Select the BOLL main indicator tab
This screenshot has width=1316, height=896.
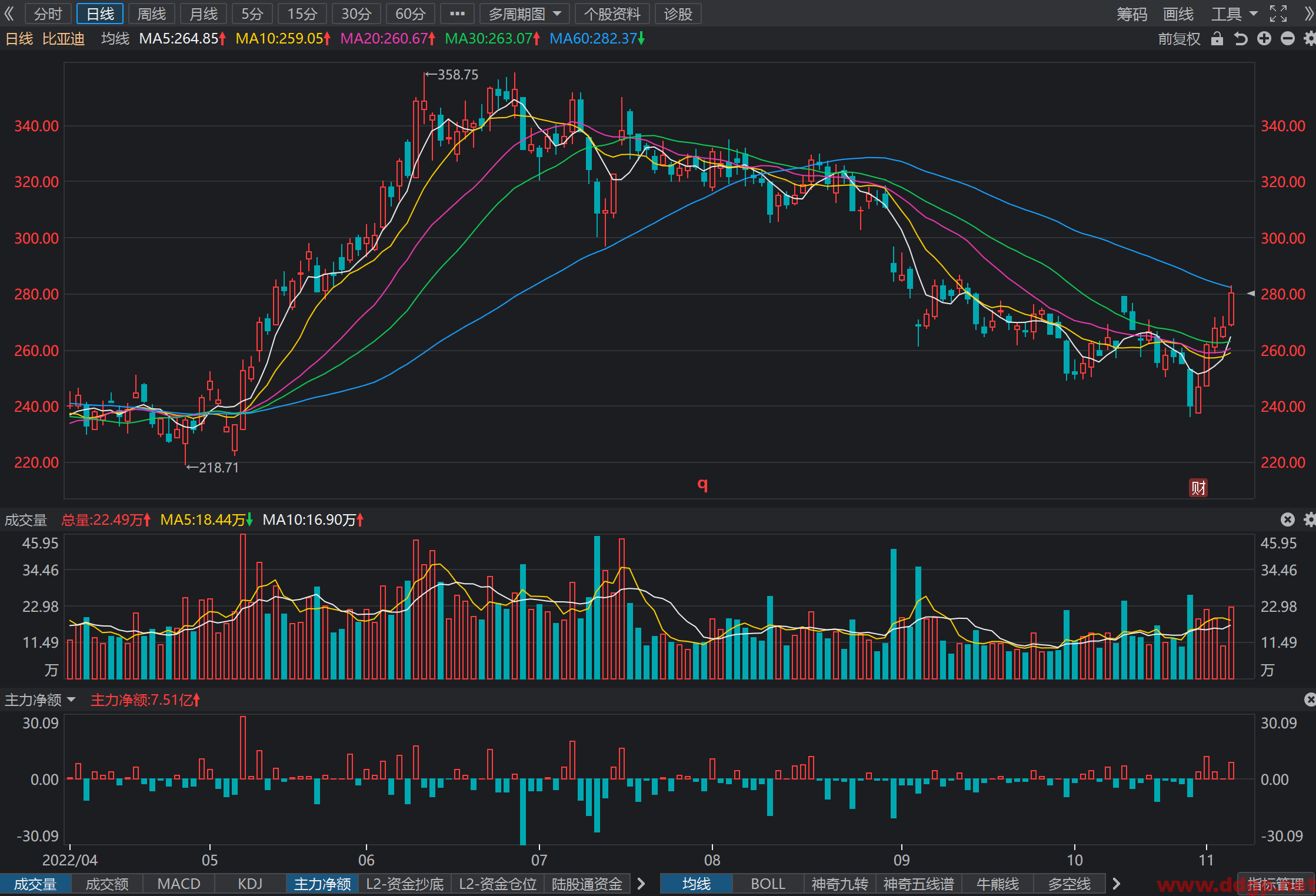(768, 884)
